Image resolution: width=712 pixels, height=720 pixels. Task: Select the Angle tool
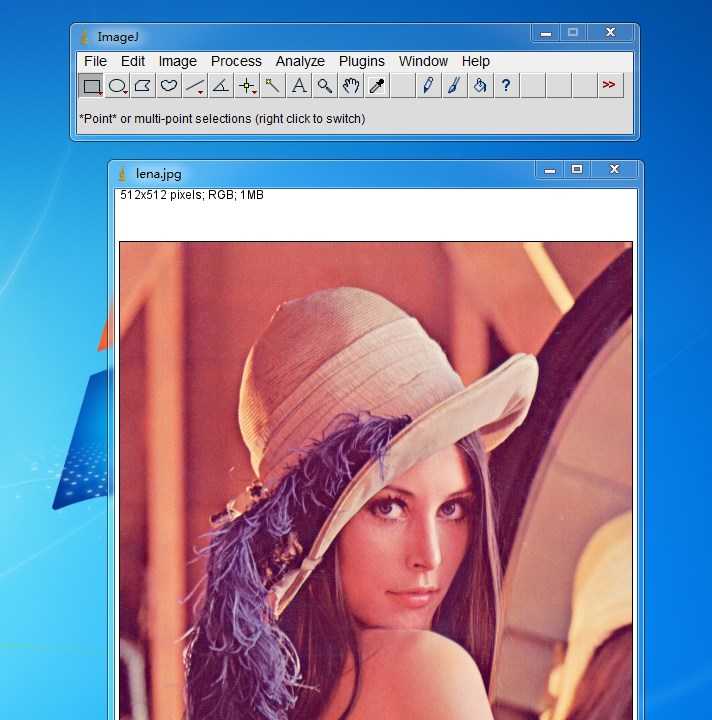221,85
